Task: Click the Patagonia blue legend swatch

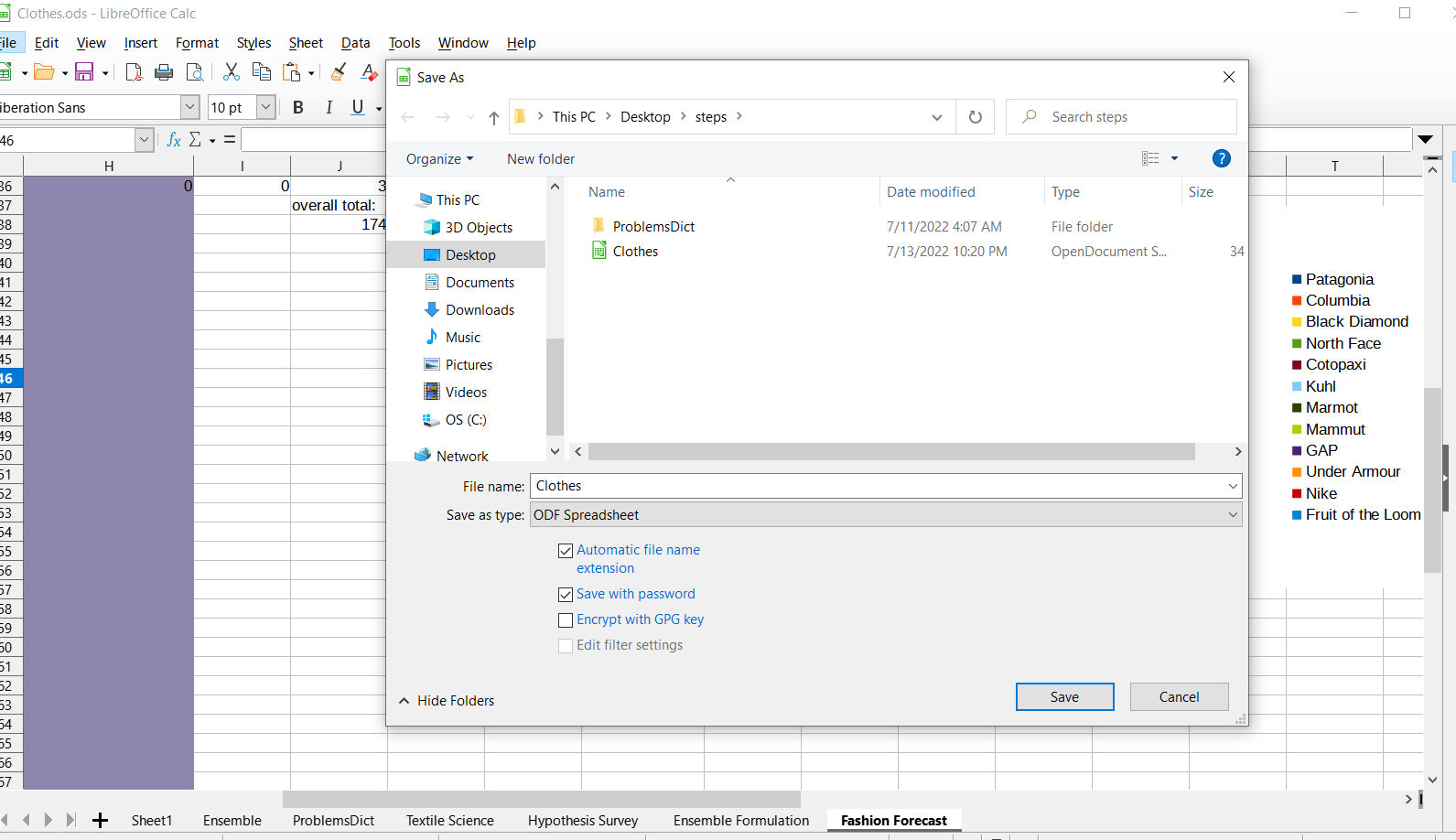Action: click(1297, 279)
